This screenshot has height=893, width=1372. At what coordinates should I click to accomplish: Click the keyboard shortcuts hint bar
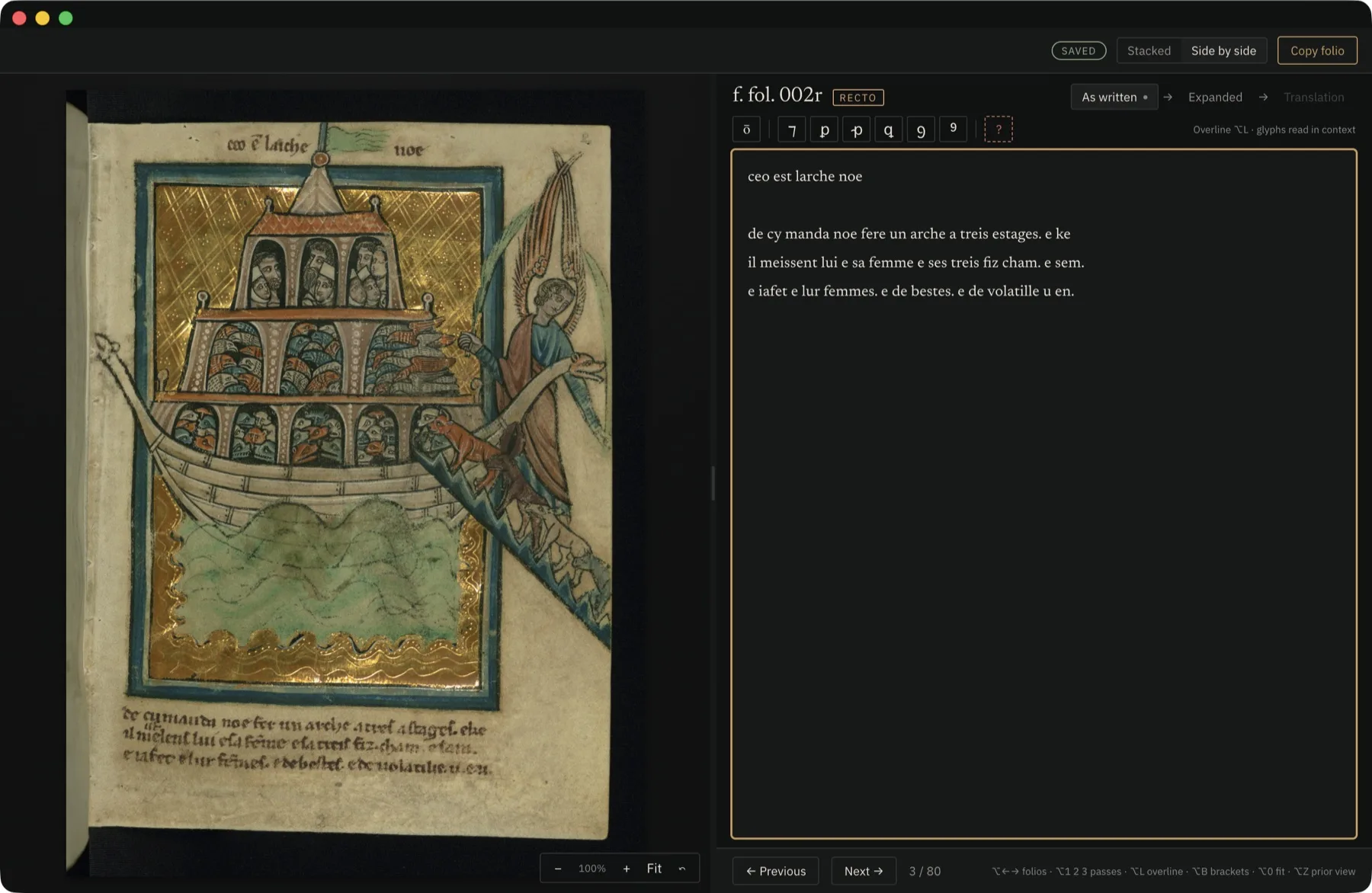tap(1173, 871)
